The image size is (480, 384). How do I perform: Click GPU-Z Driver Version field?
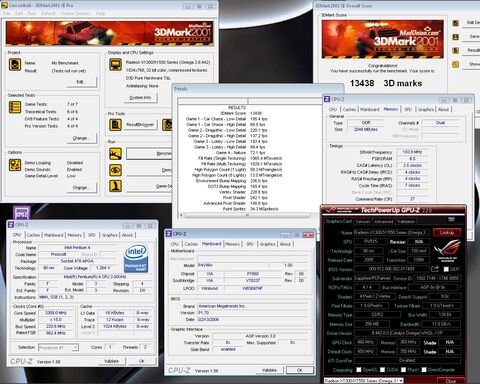(x=407, y=333)
